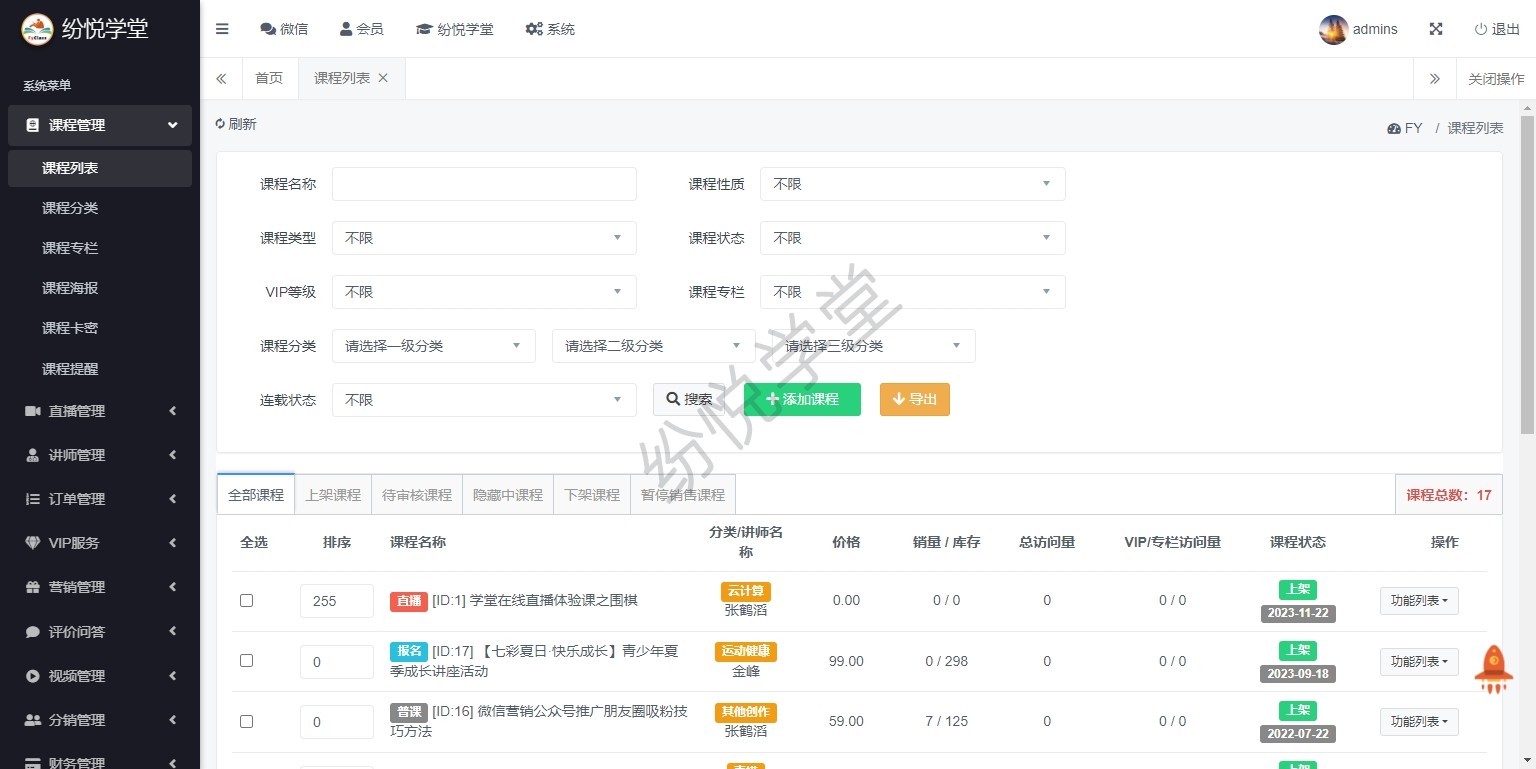Expand the 直播管理 sidebar menu
Image resolution: width=1536 pixels, height=769 pixels.
(x=100, y=411)
